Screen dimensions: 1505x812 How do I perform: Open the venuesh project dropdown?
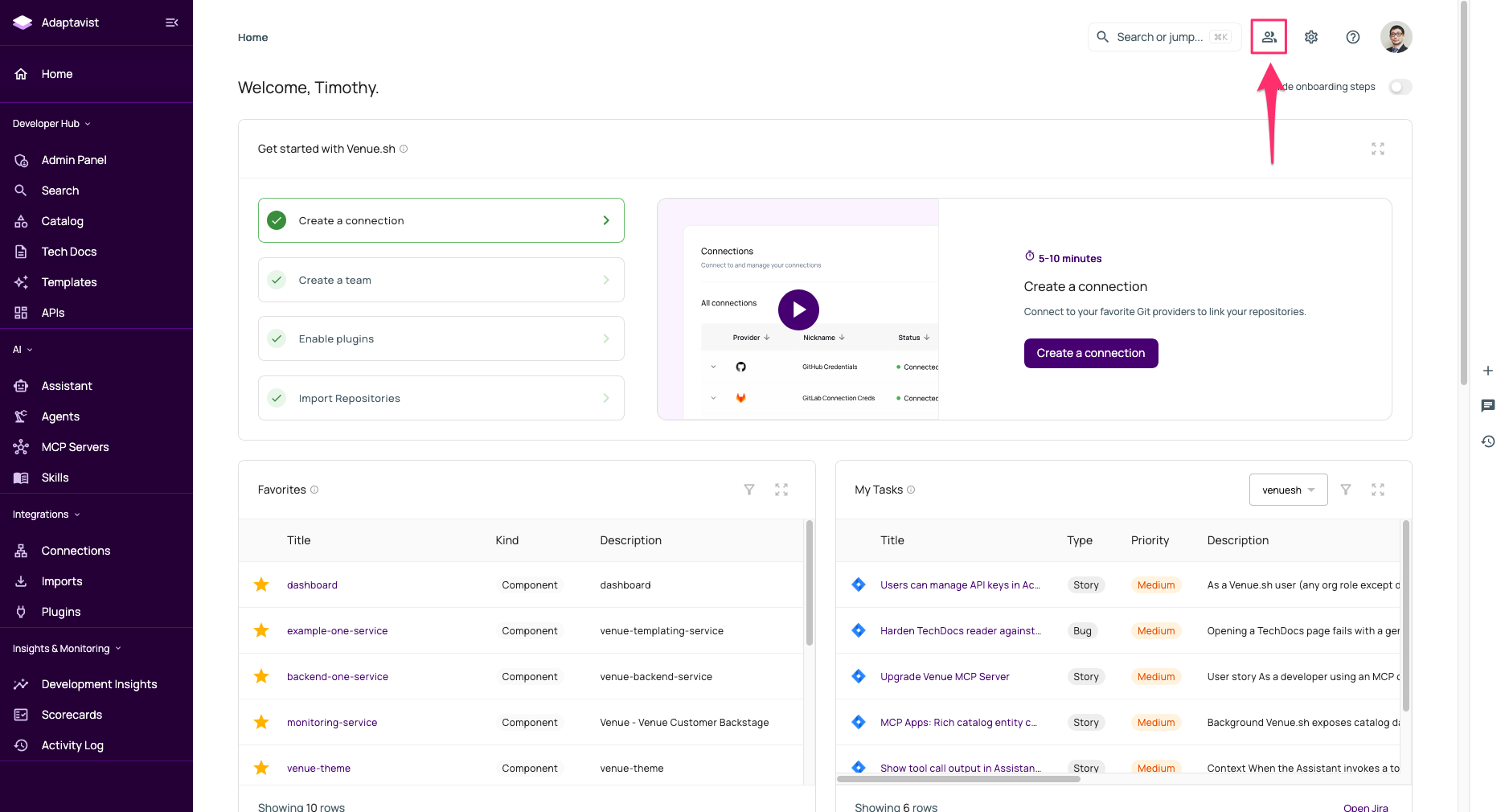[1288, 490]
